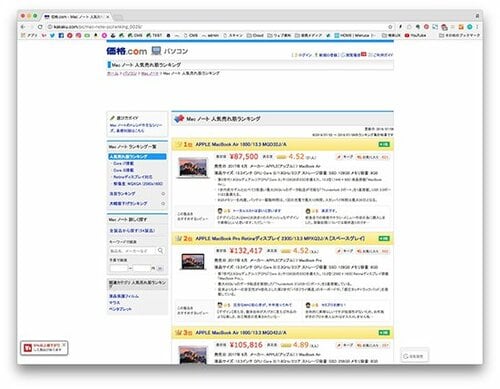
Task: Click the maximum price input box
Action: [x=142, y=268]
